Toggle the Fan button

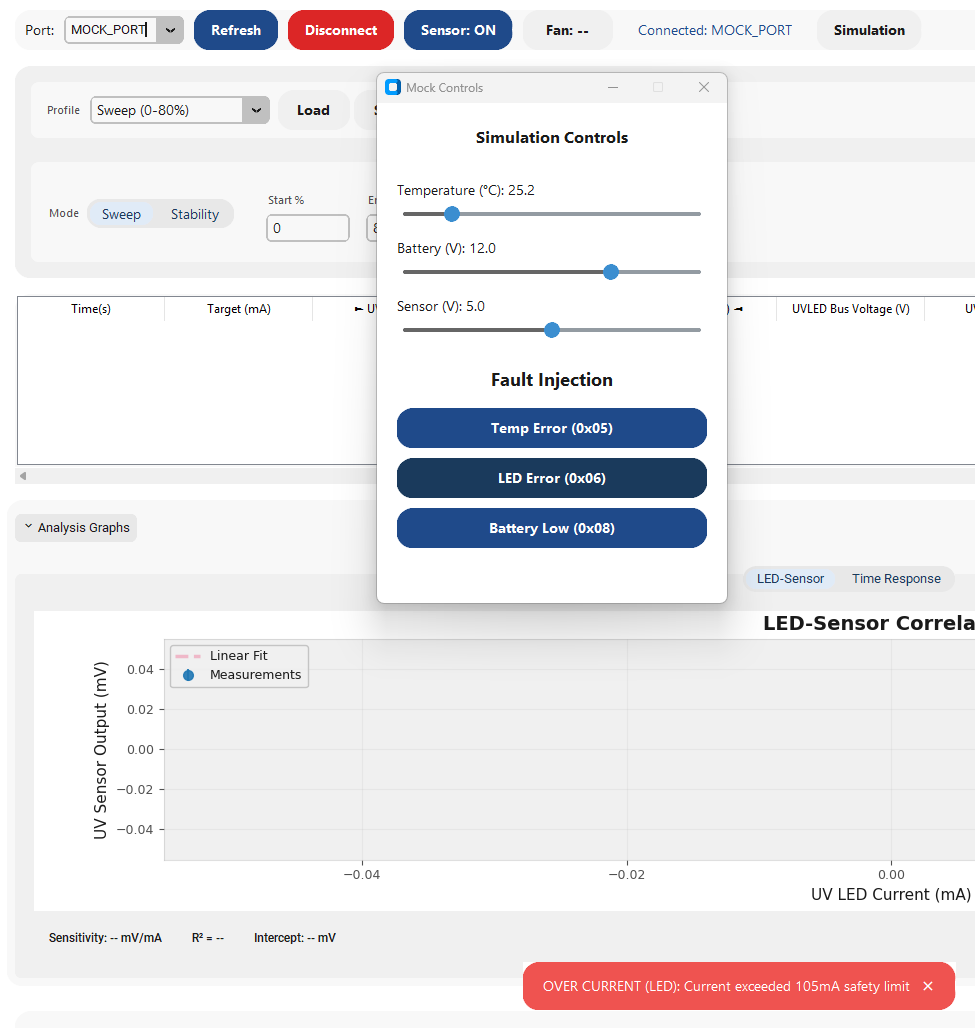pos(567,30)
